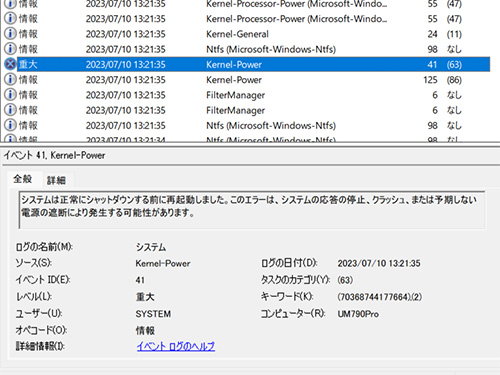Click the event description text box

(252, 210)
